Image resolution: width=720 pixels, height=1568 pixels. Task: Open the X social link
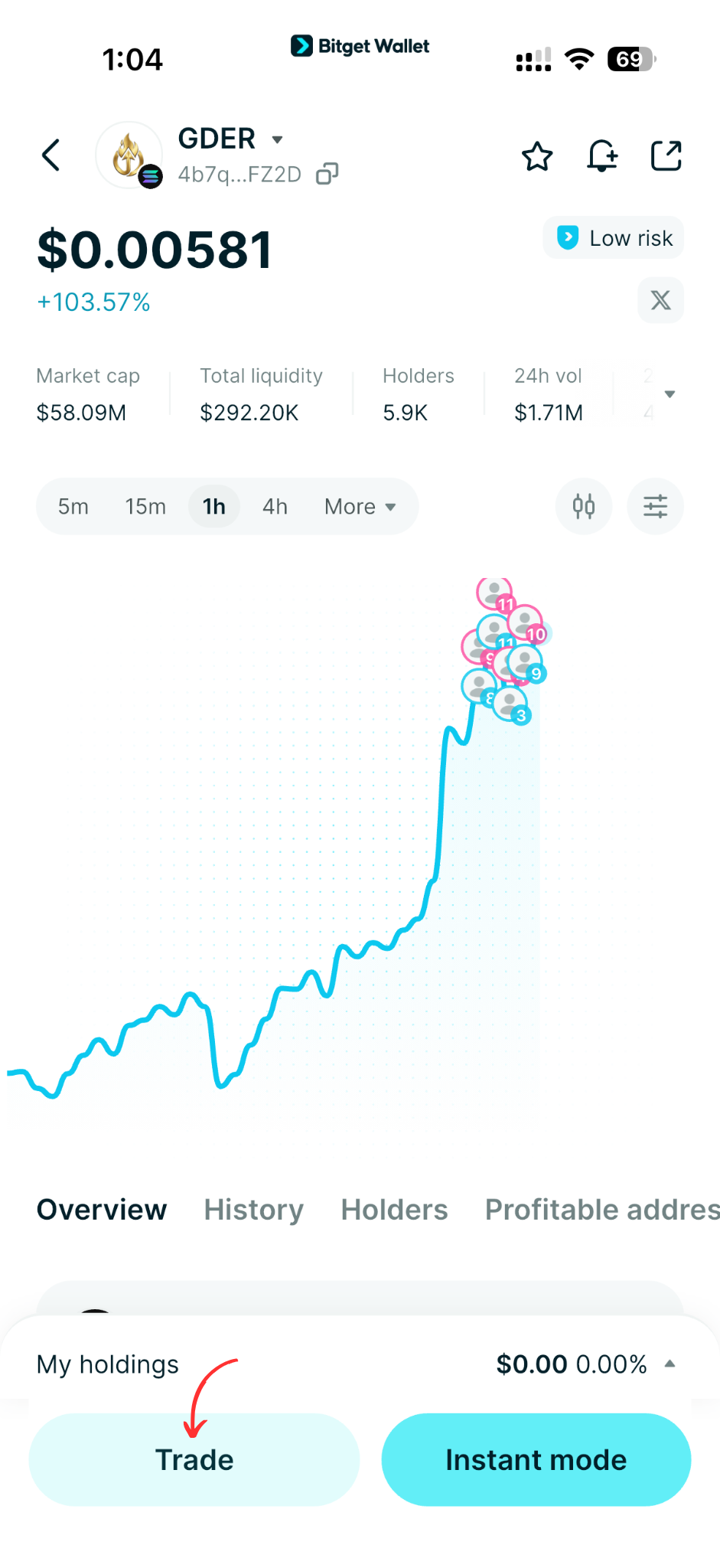(660, 300)
